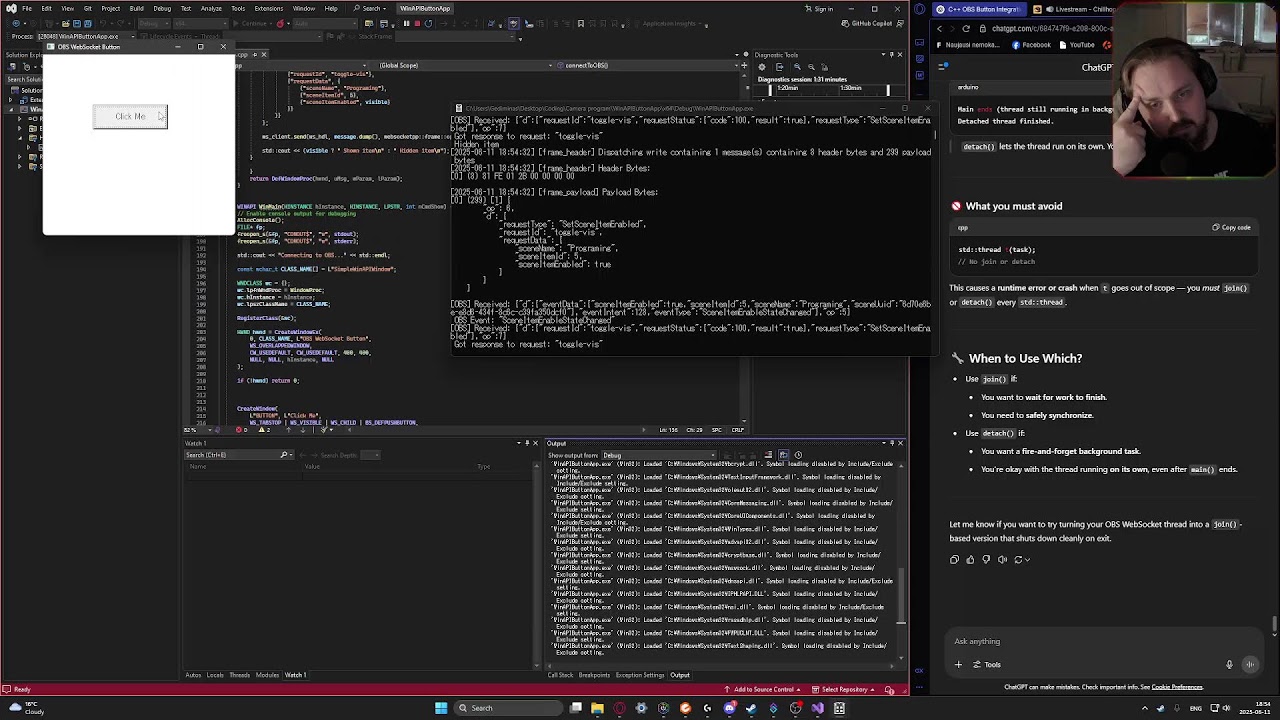Switch to the Breakpoints tab
Screen dimensions: 1280x720
594,675
